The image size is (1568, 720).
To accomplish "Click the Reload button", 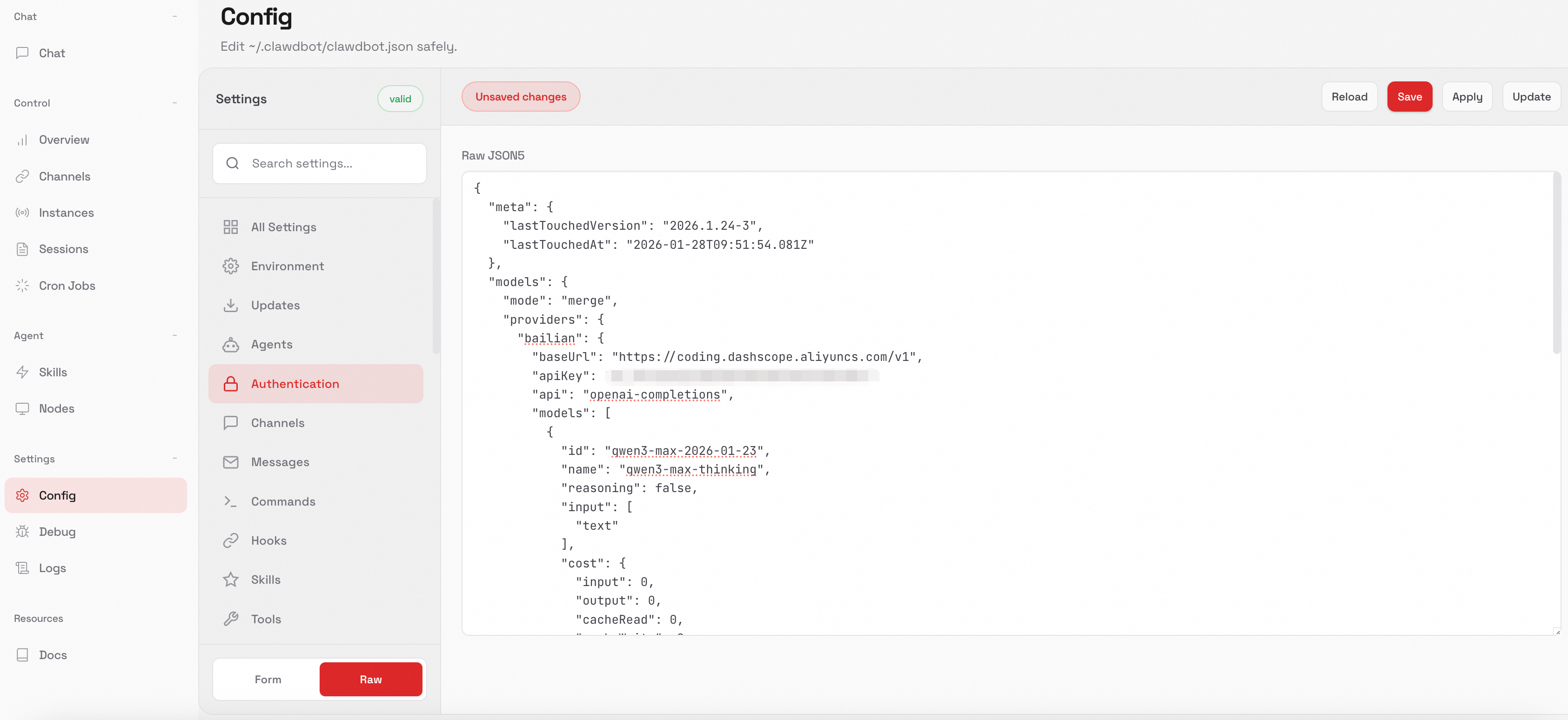I will coord(1349,97).
